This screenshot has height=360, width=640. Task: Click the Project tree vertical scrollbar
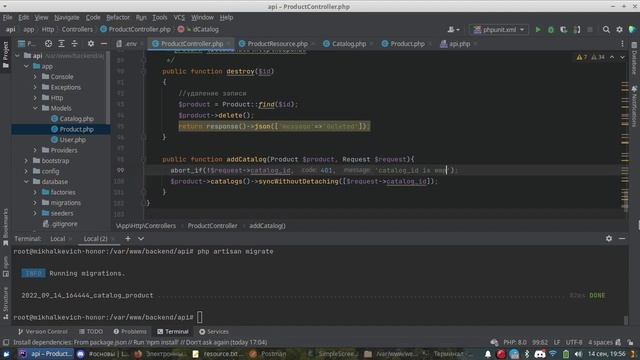tap(108, 88)
